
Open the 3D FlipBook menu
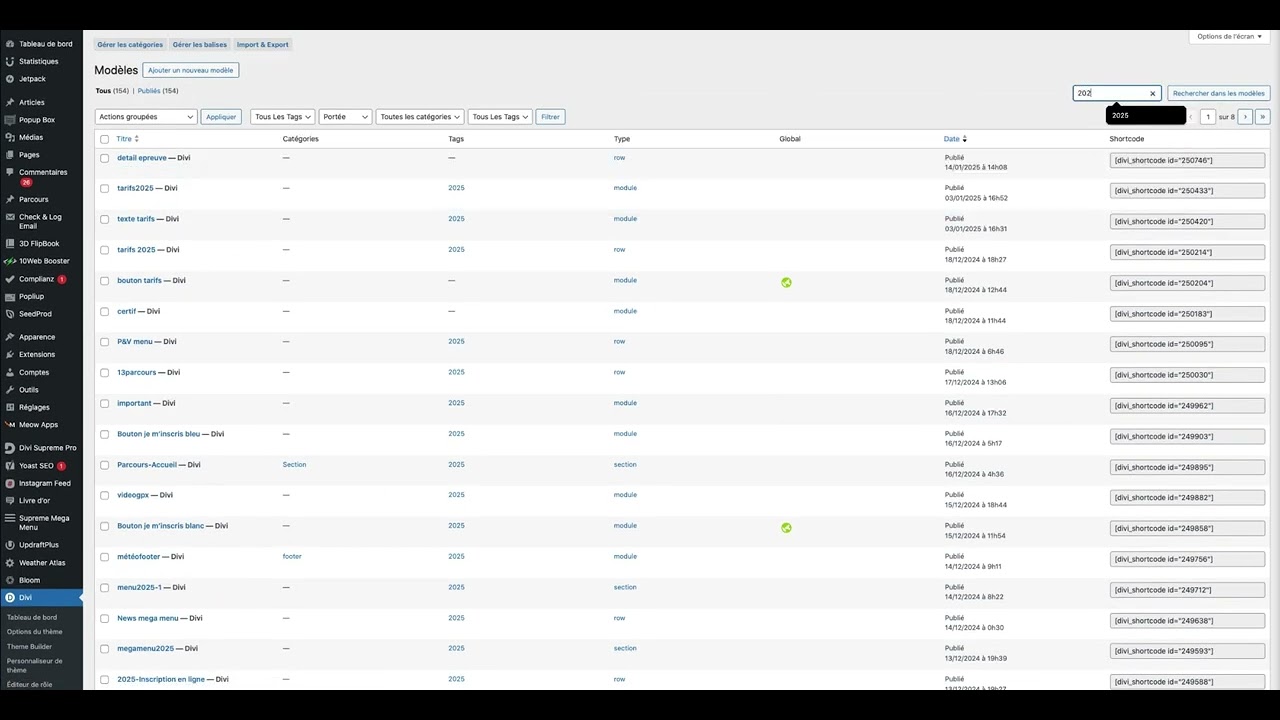click(39, 243)
